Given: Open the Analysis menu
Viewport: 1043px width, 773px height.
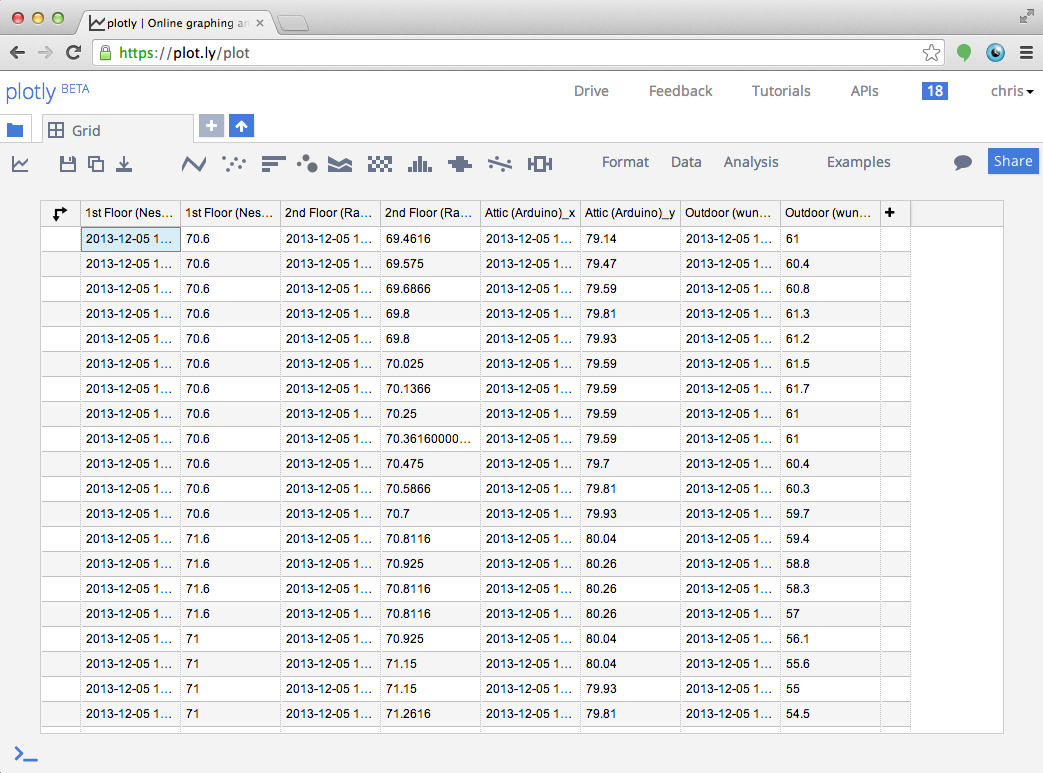Looking at the screenshot, I should click(x=751, y=162).
